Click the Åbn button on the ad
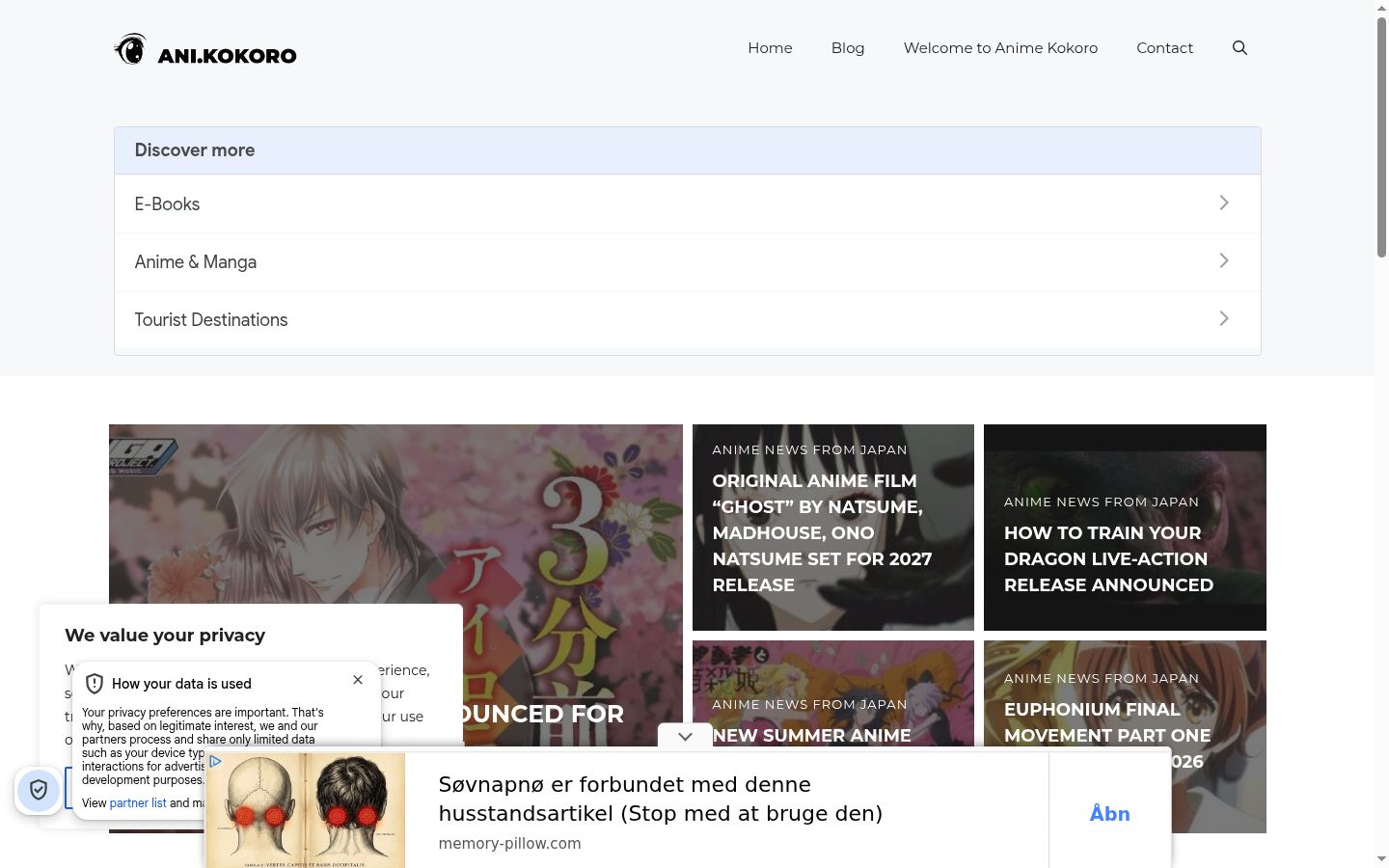The image size is (1389, 868). (x=1110, y=813)
